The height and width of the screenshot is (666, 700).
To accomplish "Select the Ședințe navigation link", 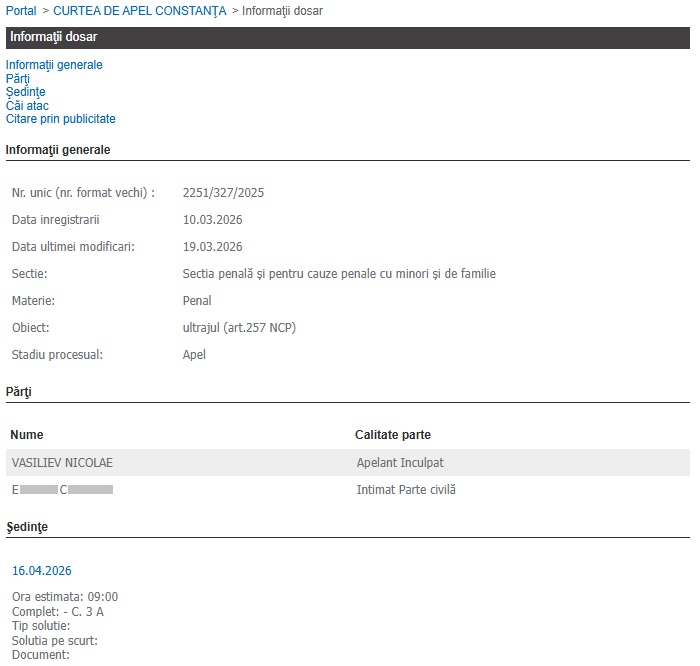I will [x=25, y=92].
